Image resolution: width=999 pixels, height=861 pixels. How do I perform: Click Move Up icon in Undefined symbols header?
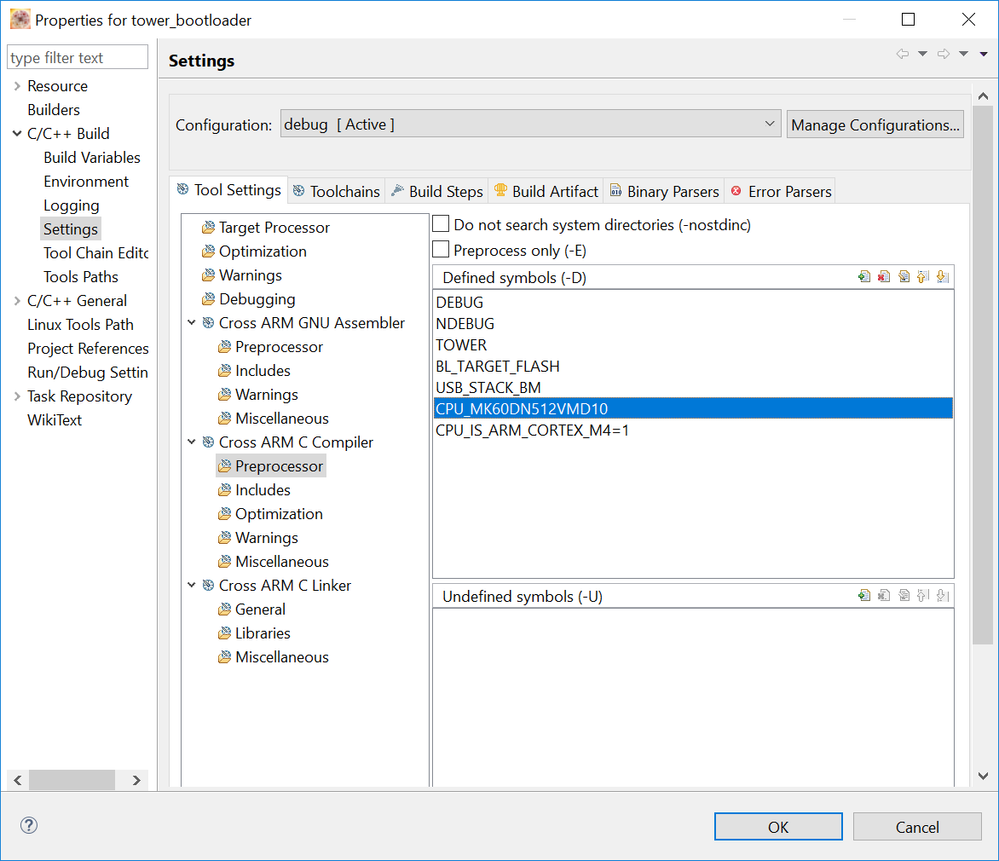pyautogui.click(x=923, y=595)
